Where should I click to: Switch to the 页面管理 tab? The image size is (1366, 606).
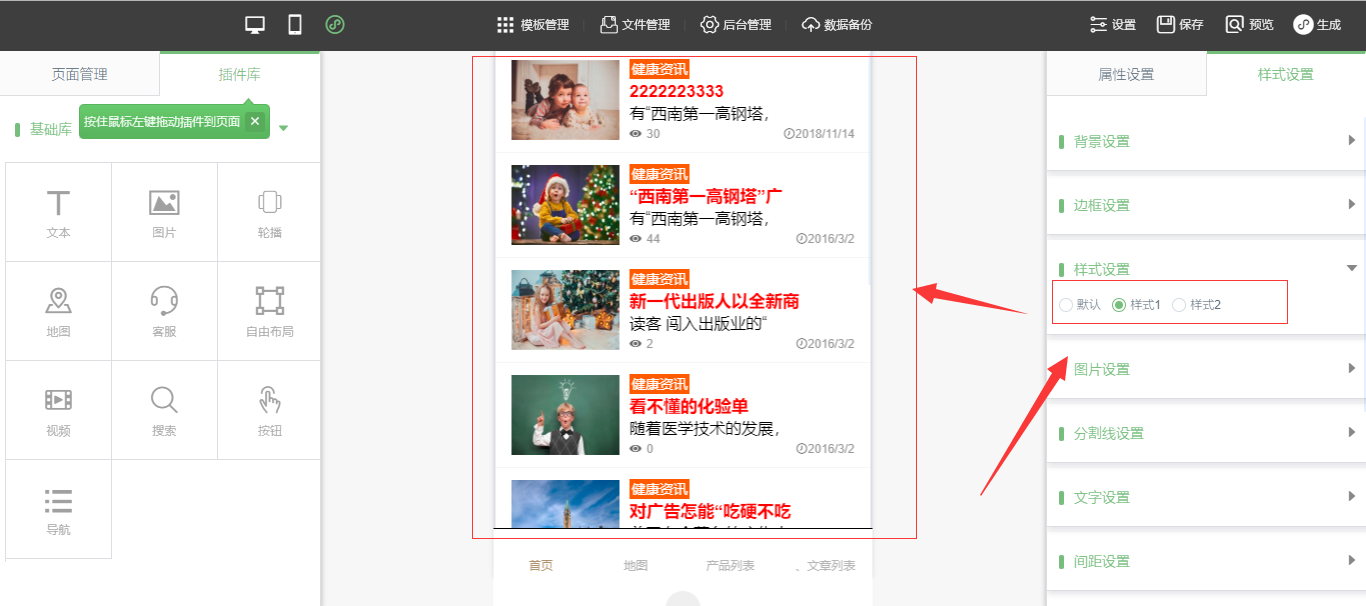click(x=80, y=74)
